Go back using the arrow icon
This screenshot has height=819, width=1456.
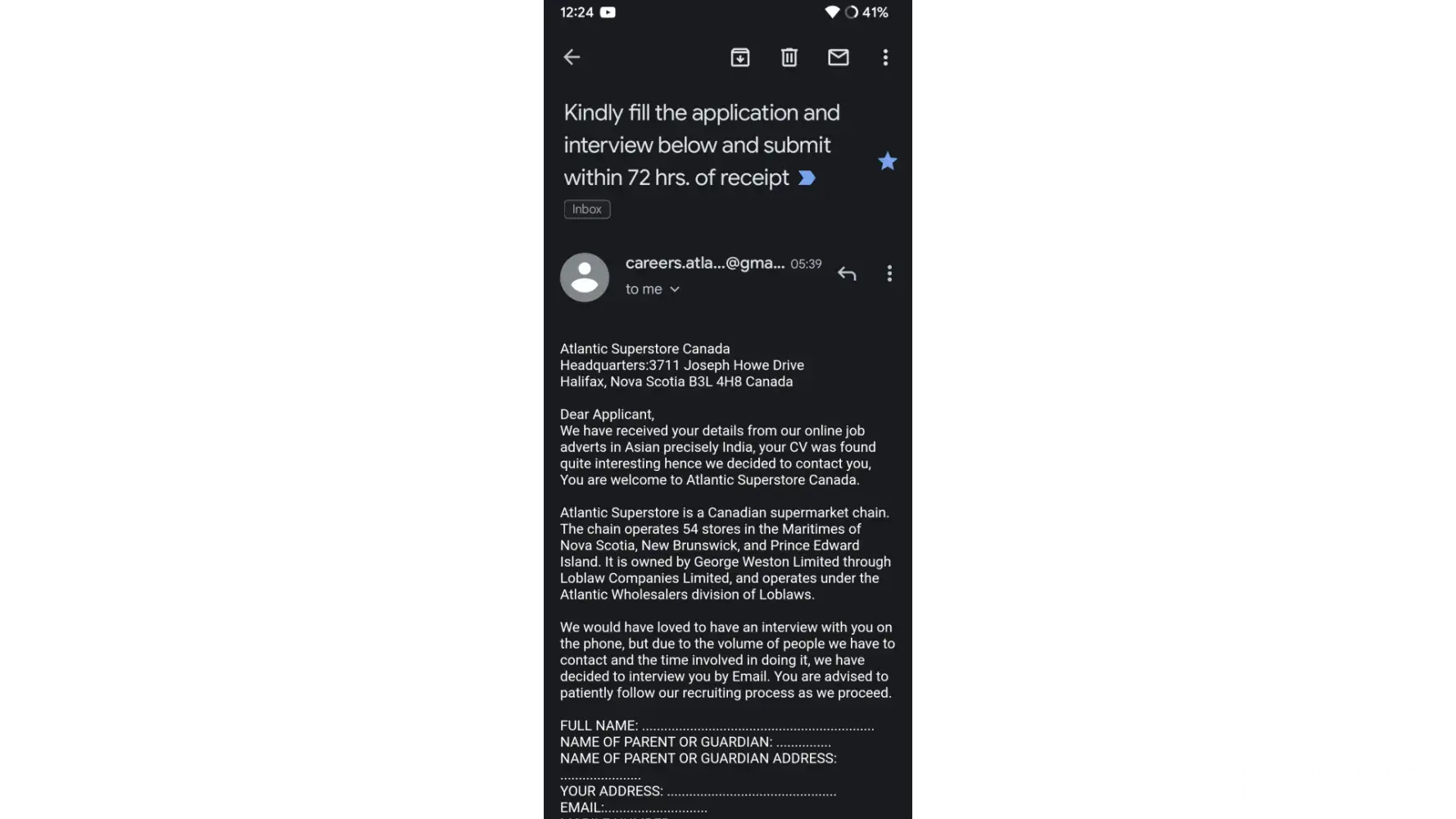click(572, 57)
